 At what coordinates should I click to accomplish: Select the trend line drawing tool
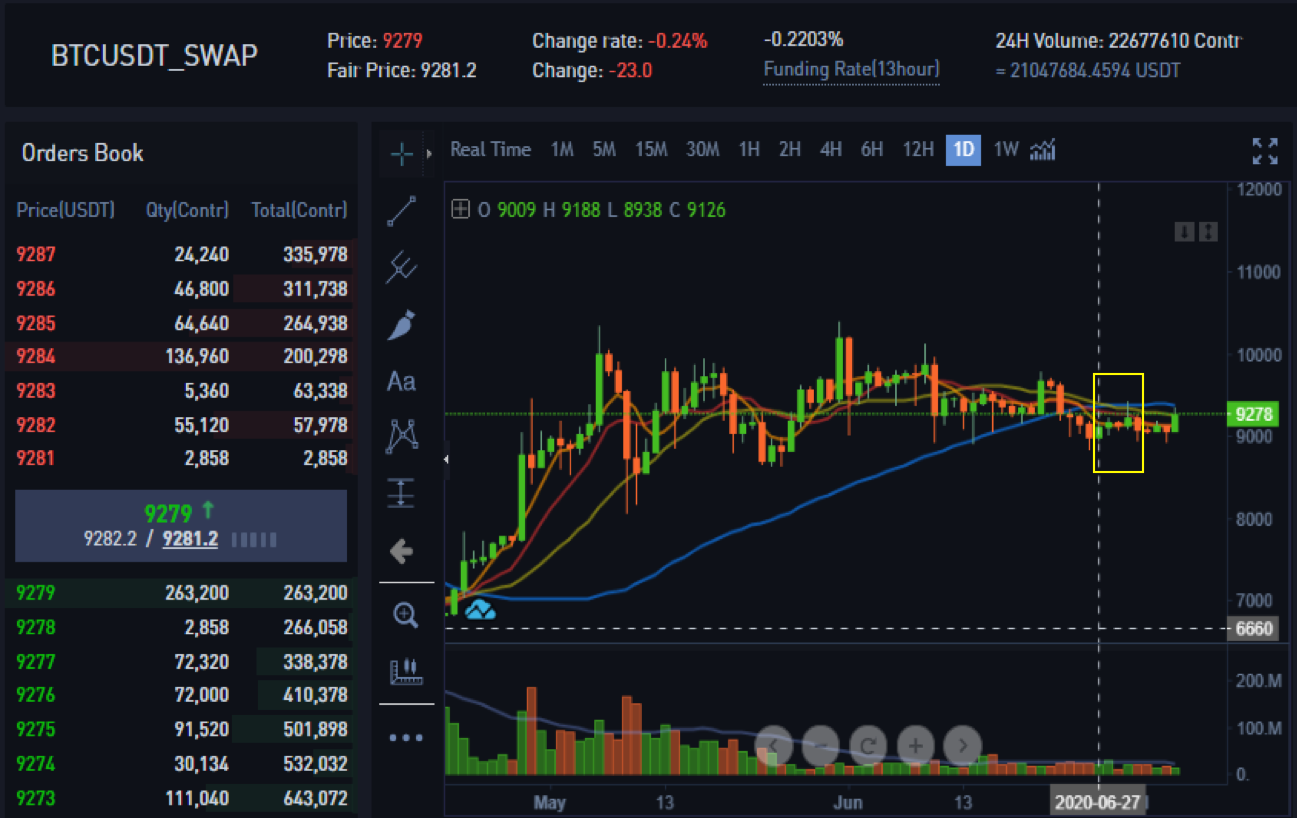click(402, 211)
